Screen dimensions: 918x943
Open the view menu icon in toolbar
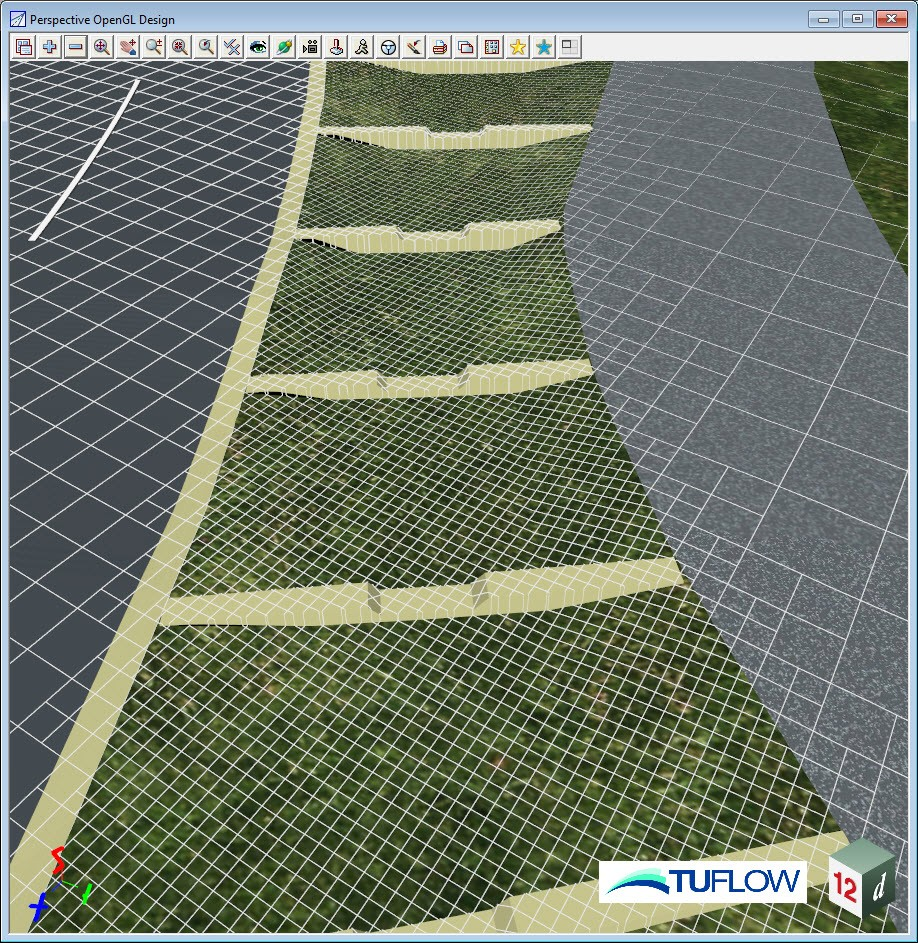click(x=24, y=47)
